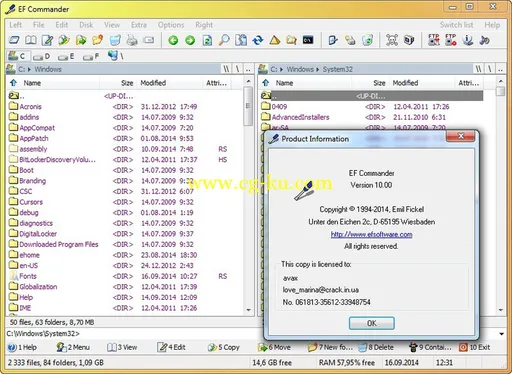Click the 4 Edit function key button
Screen dimensions: 512x374
[171, 347]
